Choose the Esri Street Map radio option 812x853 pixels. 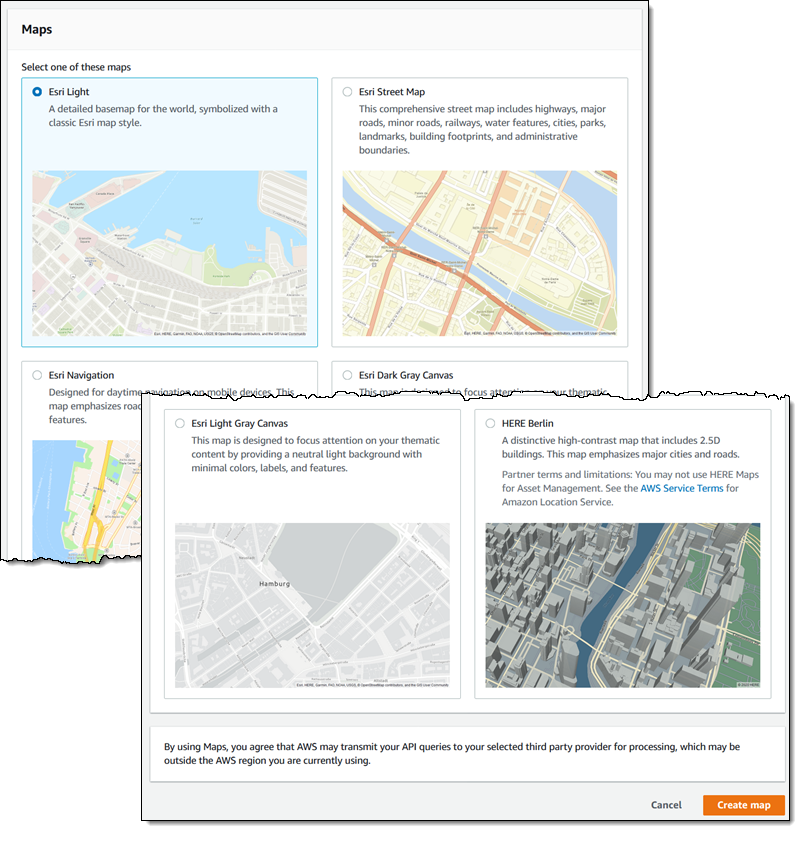347,92
